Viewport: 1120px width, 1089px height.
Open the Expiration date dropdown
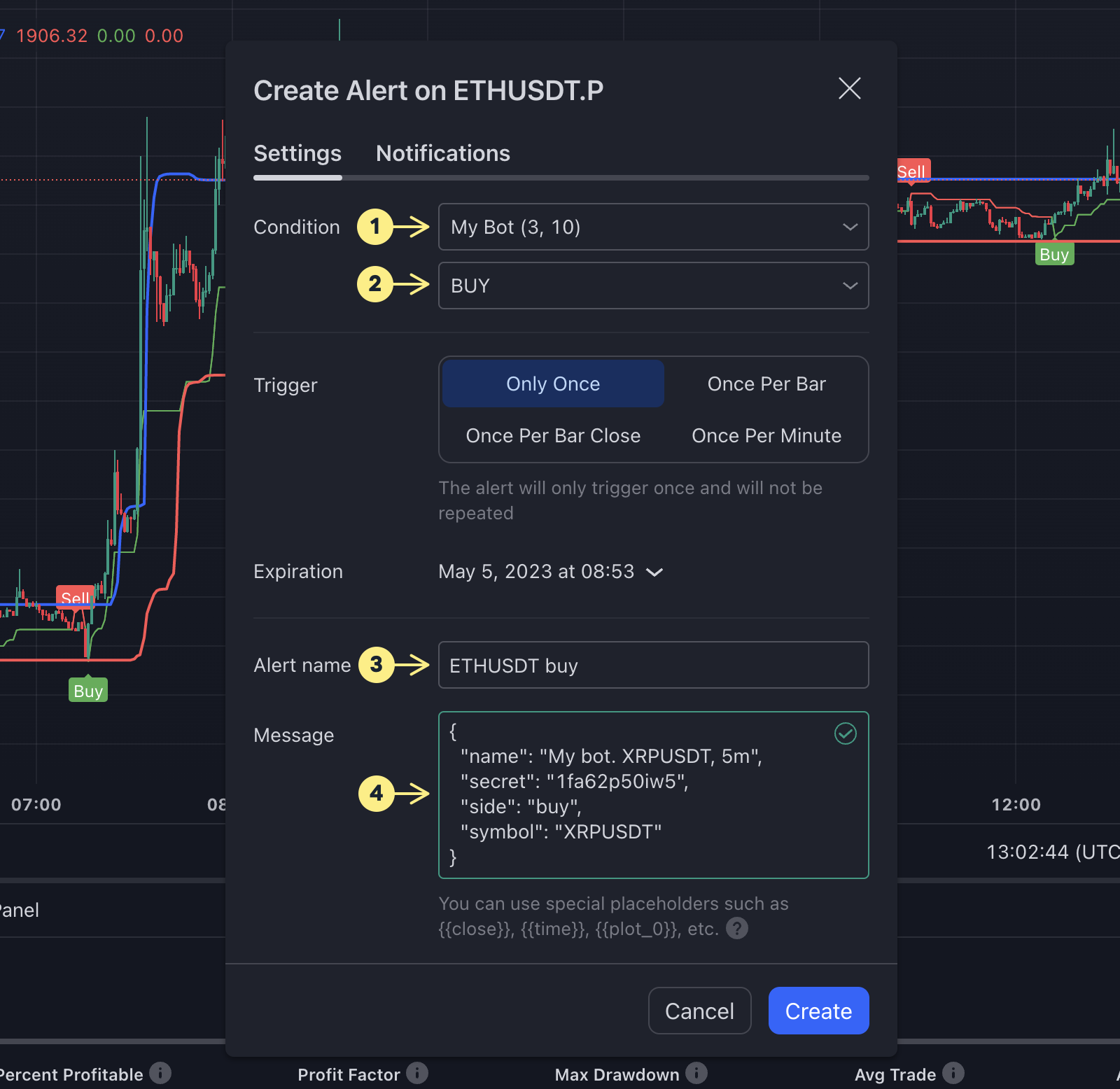[550, 572]
